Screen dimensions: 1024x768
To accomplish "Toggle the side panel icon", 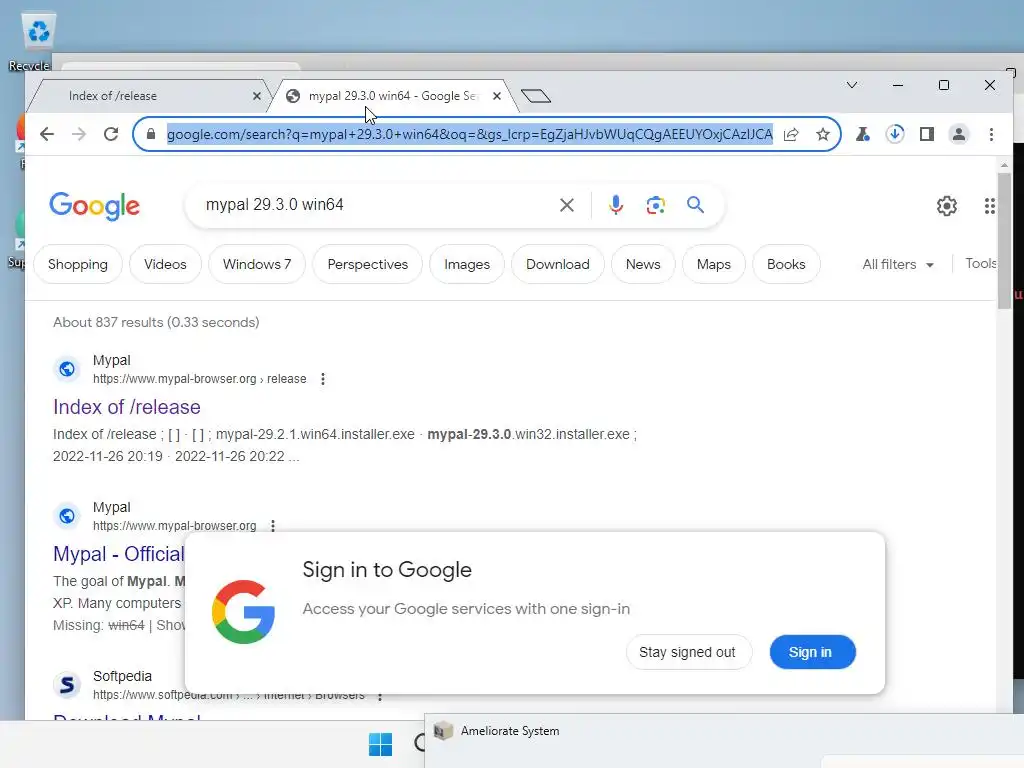I will tap(927, 135).
